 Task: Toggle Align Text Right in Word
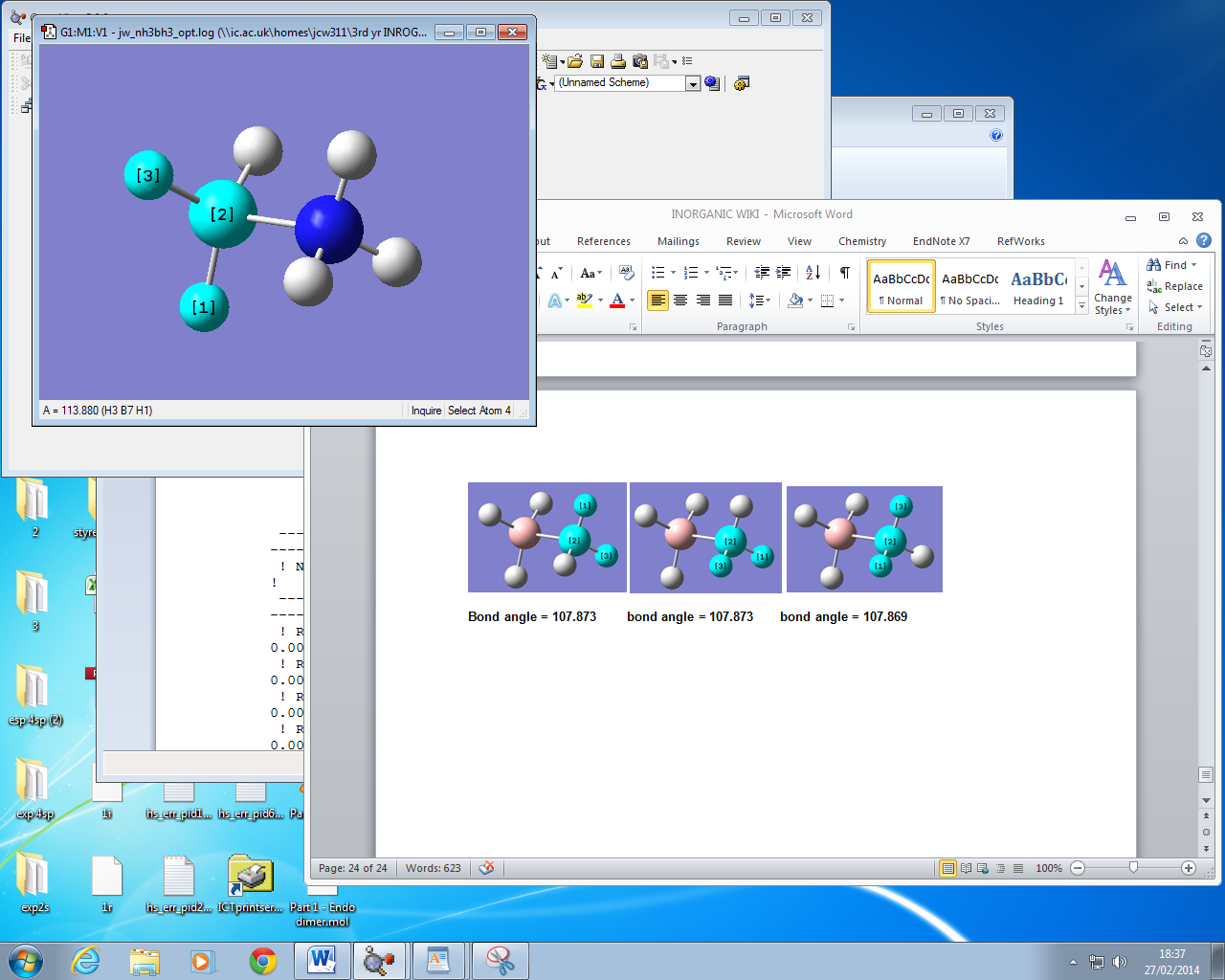[703, 301]
